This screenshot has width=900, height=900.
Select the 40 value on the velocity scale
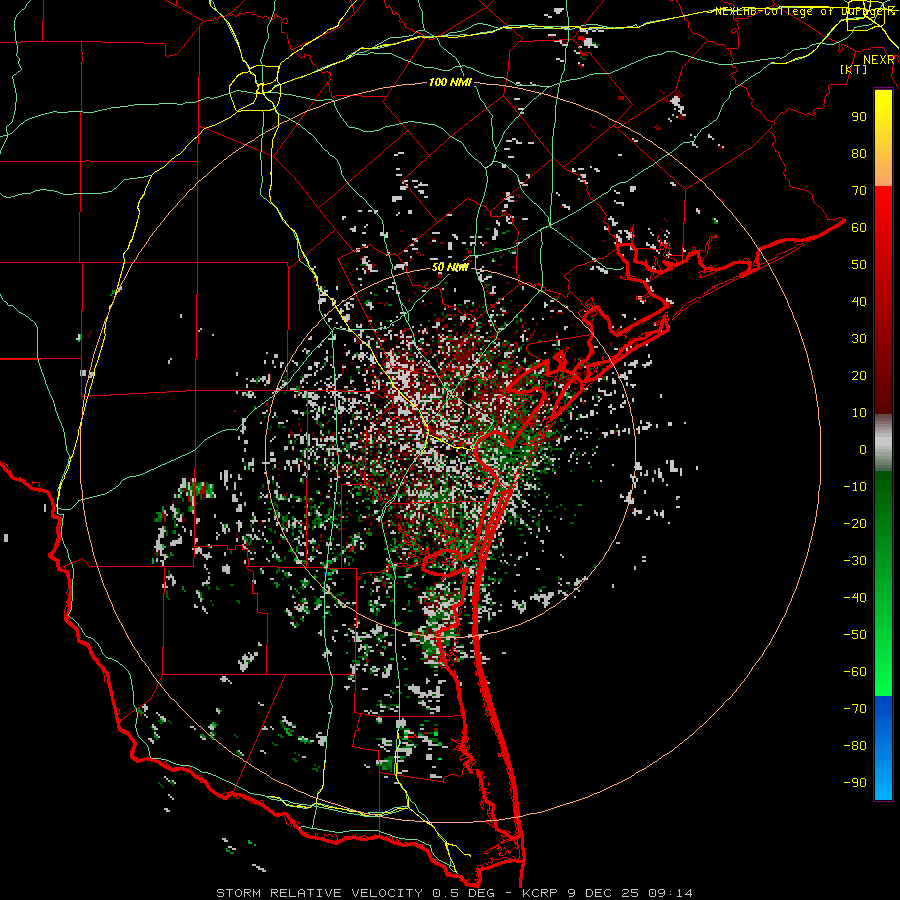click(859, 301)
